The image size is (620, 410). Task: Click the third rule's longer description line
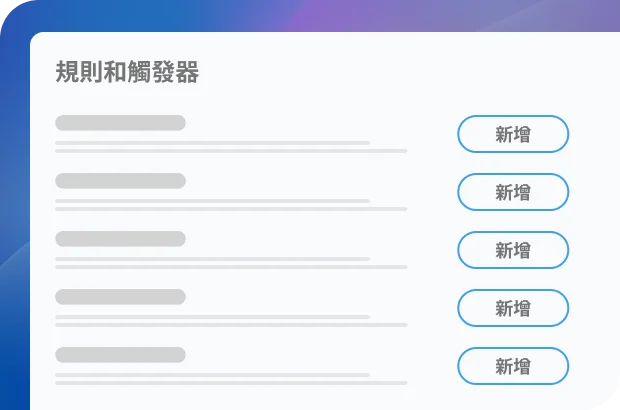(231, 267)
